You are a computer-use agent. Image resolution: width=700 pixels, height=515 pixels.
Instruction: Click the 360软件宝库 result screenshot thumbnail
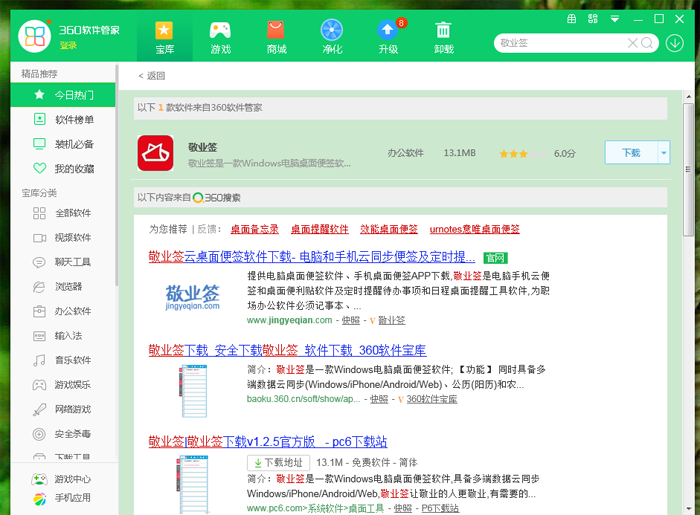[x=193, y=391]
